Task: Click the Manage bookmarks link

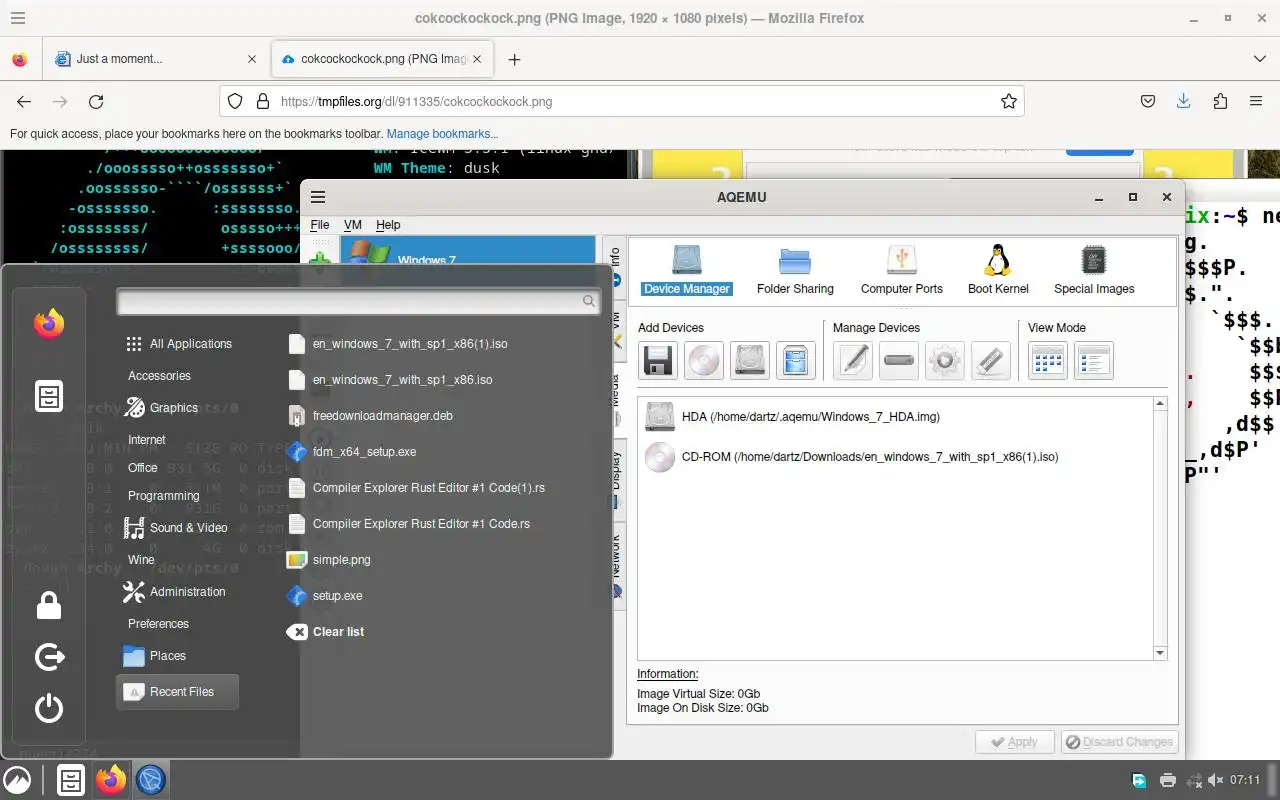Action: point(442,134)
